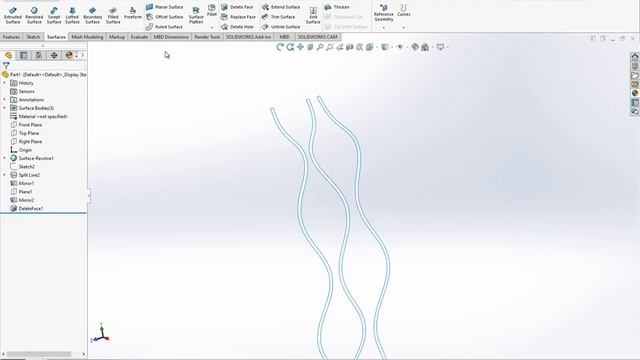Image resolution: width=640 pixels, height=360 pixels.
Task: Click the feature tree filter icon
Action: 6,65
